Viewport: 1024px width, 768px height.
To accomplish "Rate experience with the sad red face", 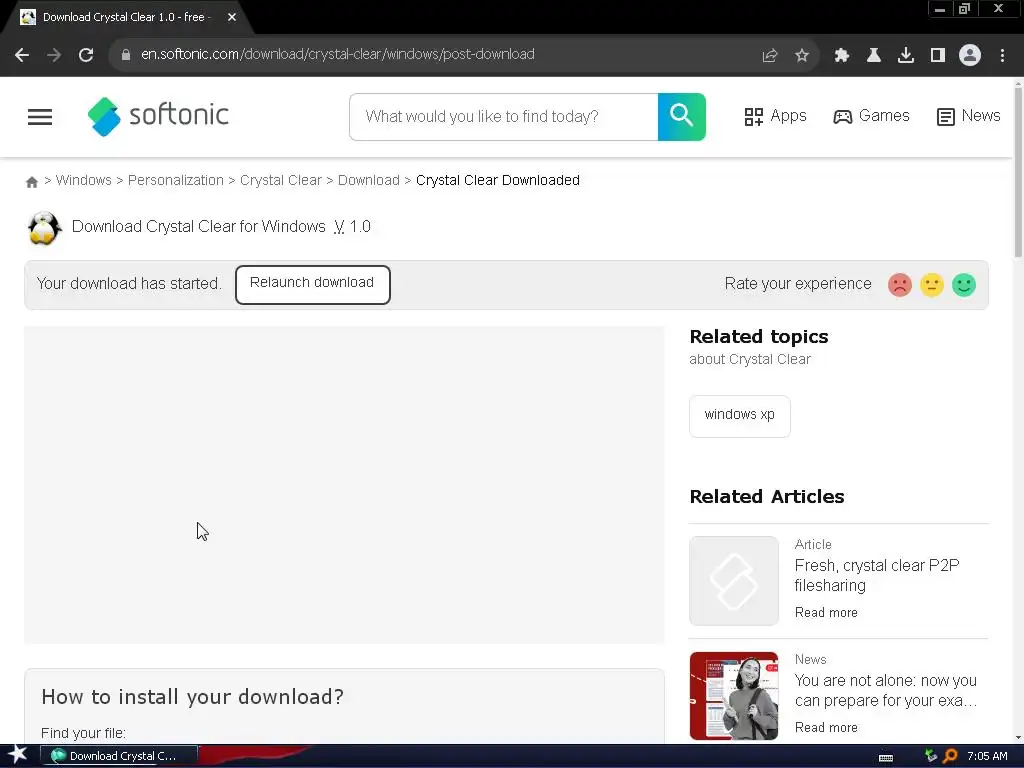I will [x=899, y=285].
